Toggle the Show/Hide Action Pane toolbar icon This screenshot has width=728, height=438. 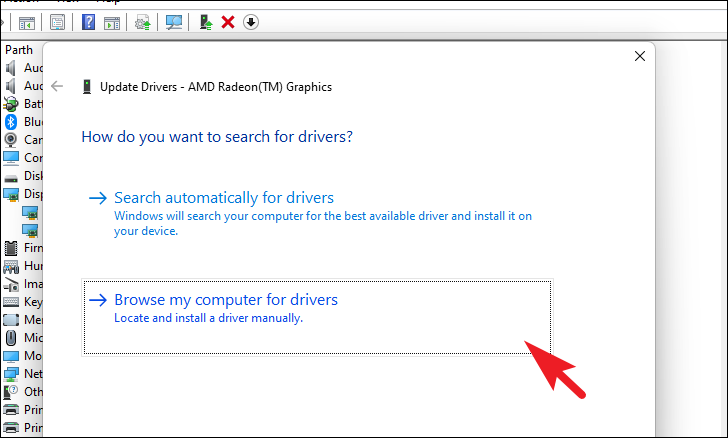[x=112, y=22]
